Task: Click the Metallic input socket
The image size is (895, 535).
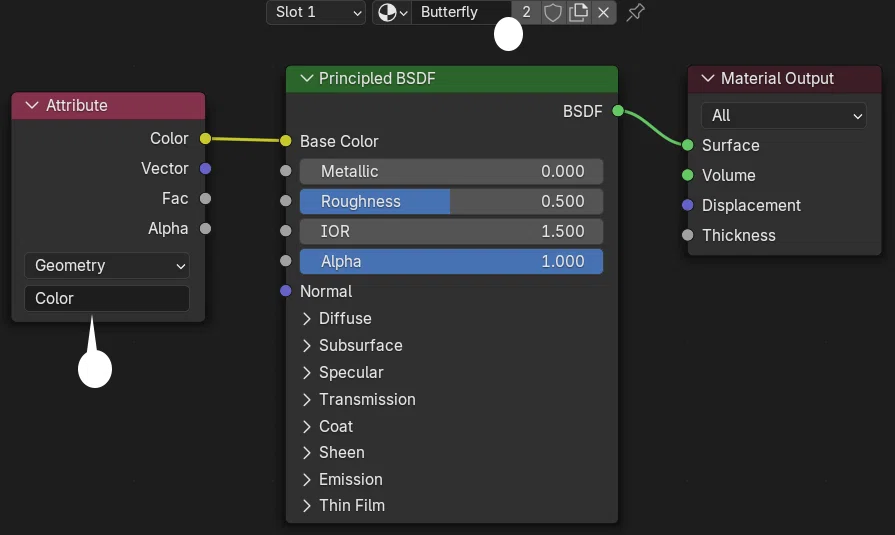Action: click(286, 171)
